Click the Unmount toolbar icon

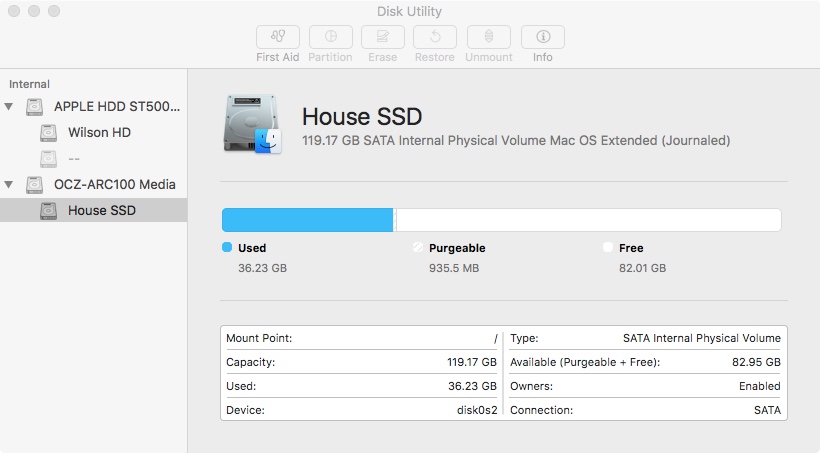pos(488,37)
